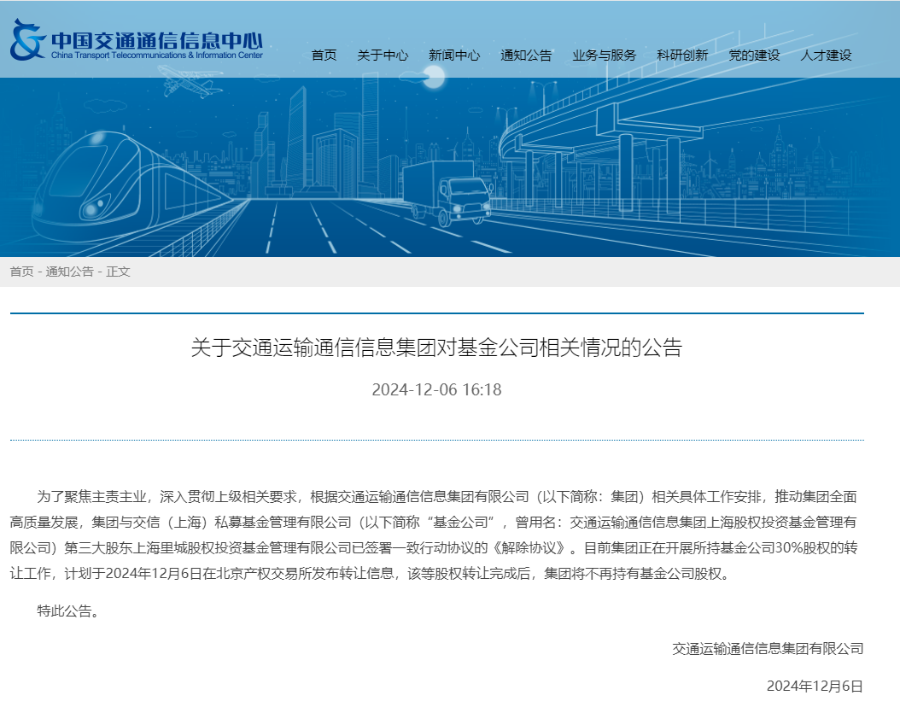Click the closing line 特此公告。
The width and height of the screenshot is (900, 719).
(69, 611)
